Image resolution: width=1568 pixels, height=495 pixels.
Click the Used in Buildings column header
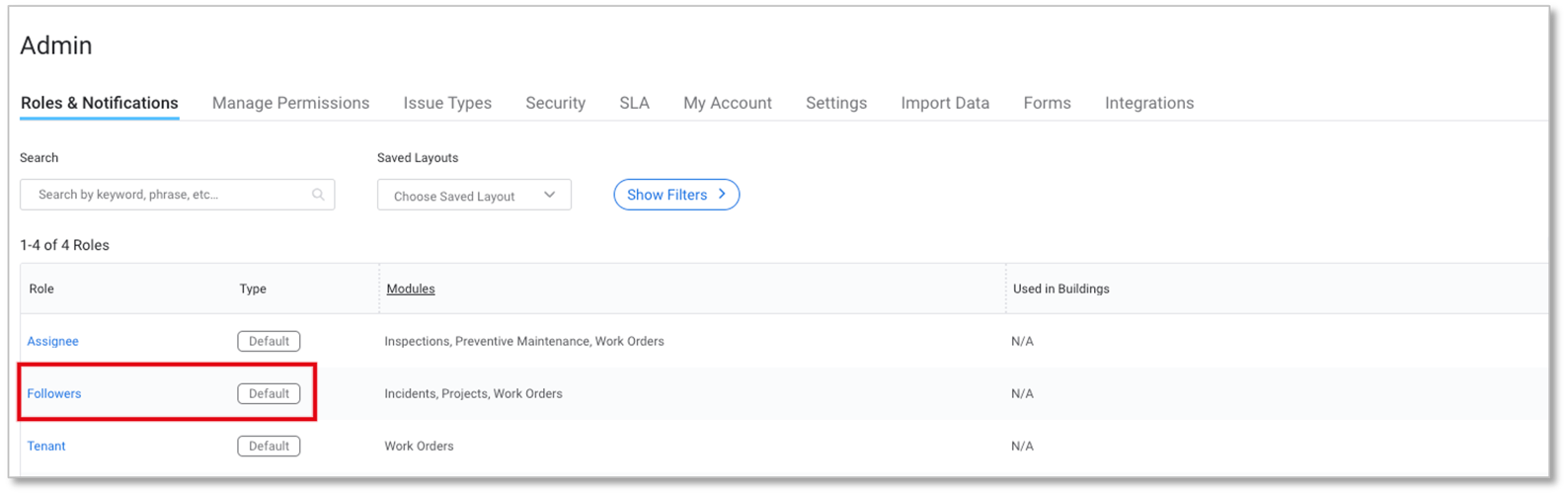(1061, 289)
